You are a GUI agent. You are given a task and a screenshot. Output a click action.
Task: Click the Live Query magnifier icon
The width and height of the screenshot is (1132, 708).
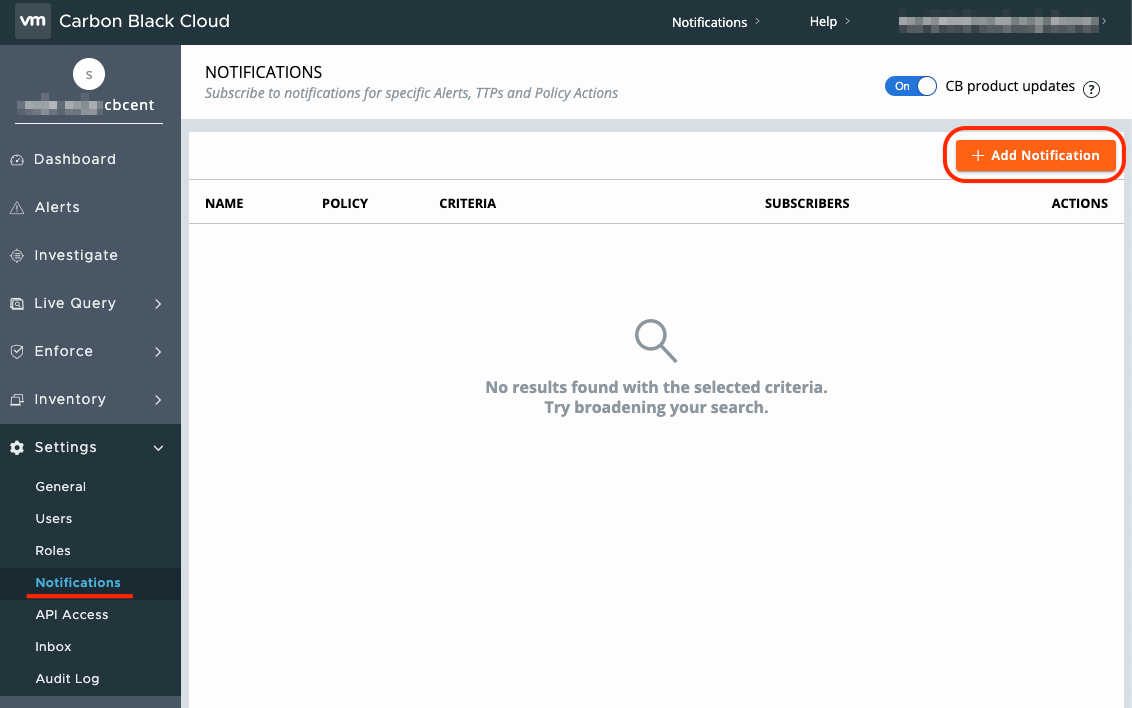click(17, 304)
